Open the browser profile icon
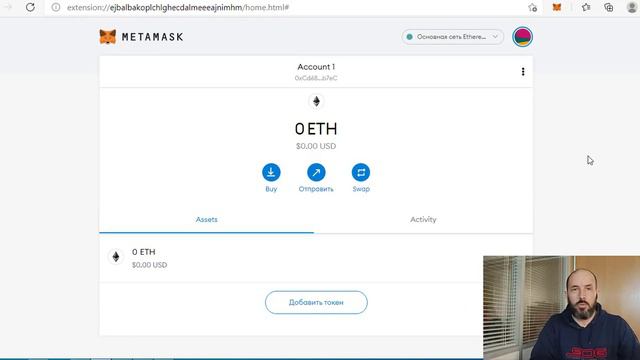Image resolution: width=640 pixels, height=360 pixels. [632, 7]
